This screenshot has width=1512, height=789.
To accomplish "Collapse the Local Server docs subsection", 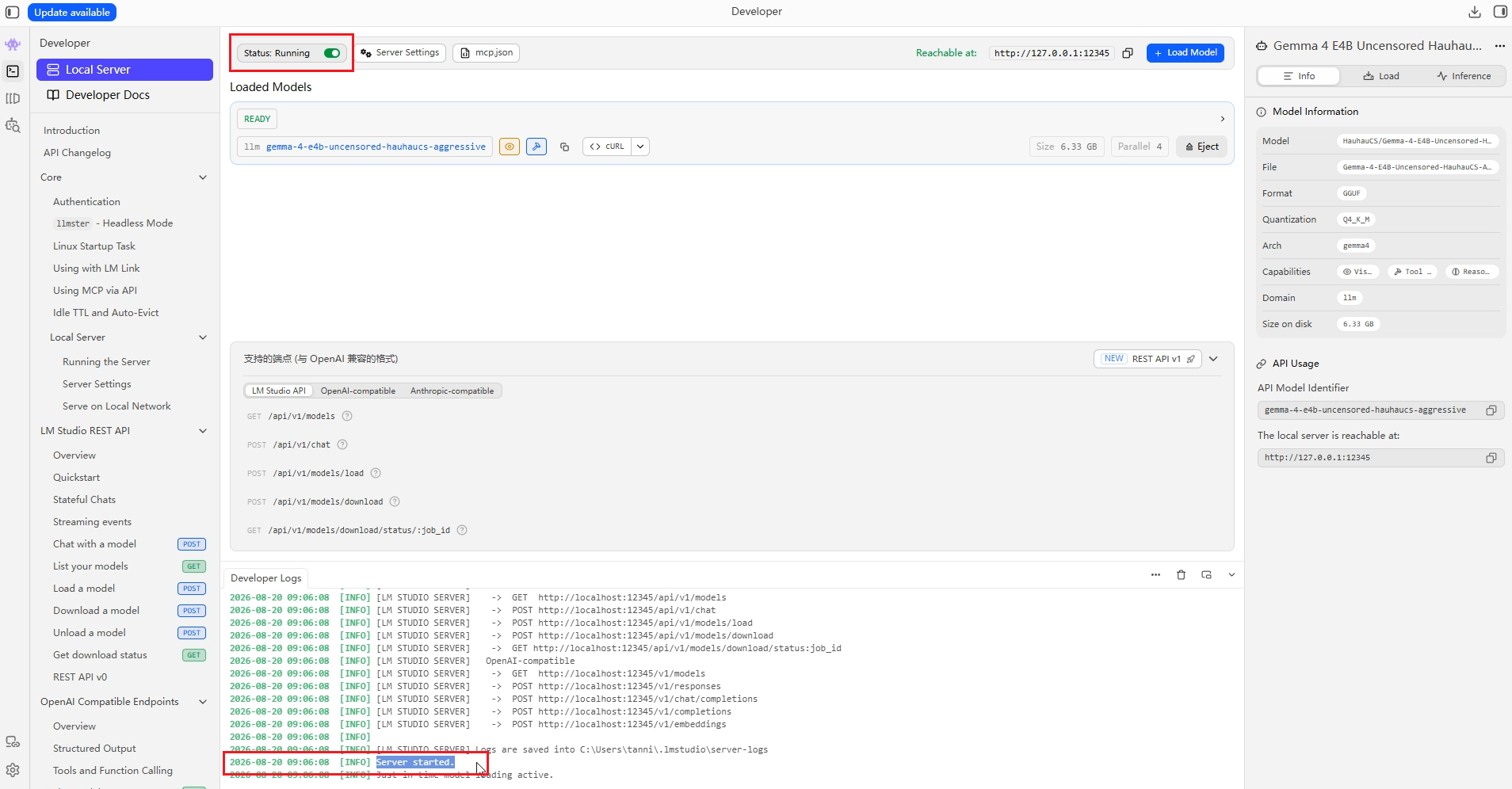I will [x=203, y=337].
